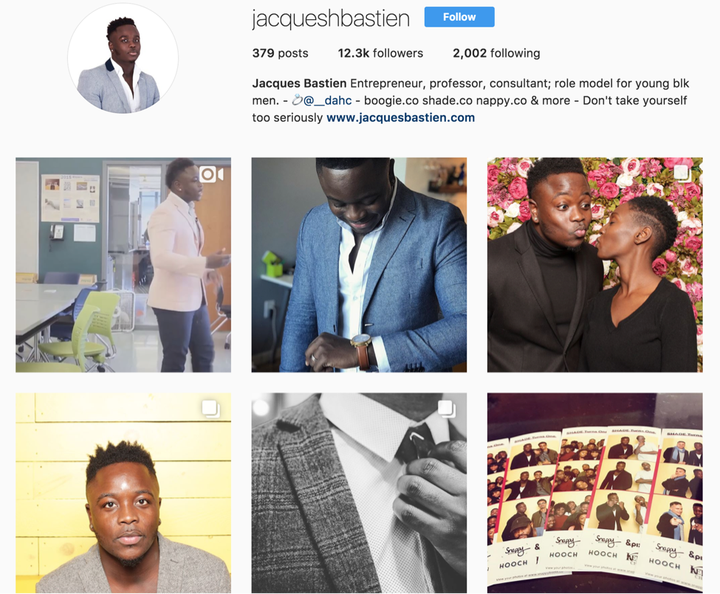Open the black-and-white tie pin photo
The image size is (720, 594).
point(359,493)
